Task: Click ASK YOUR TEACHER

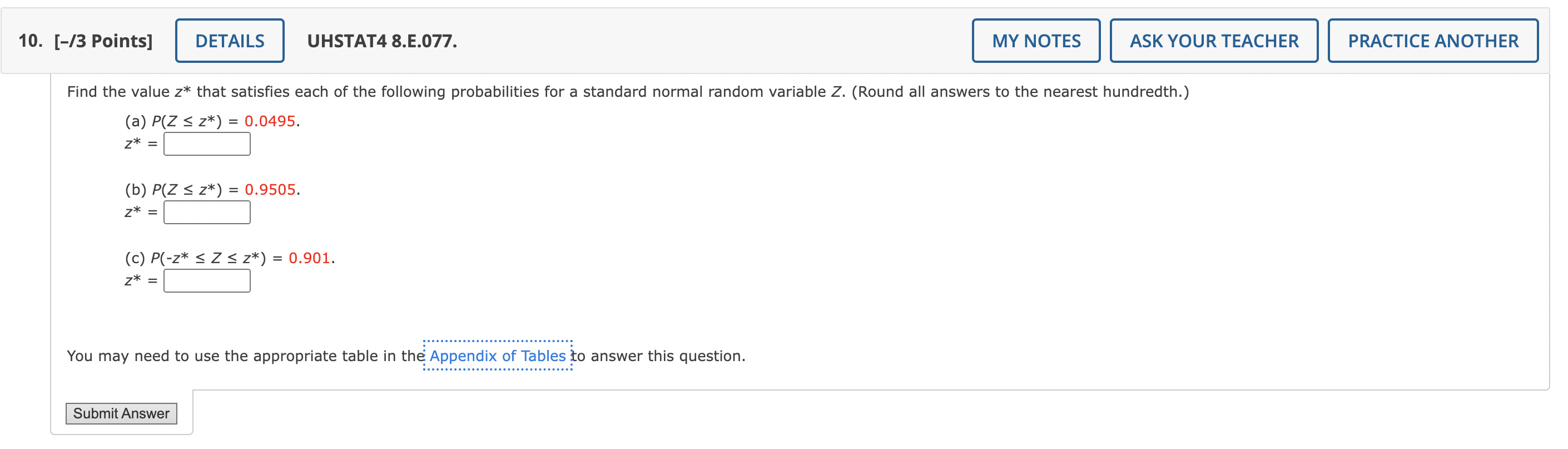Action: pos(1214,40)
